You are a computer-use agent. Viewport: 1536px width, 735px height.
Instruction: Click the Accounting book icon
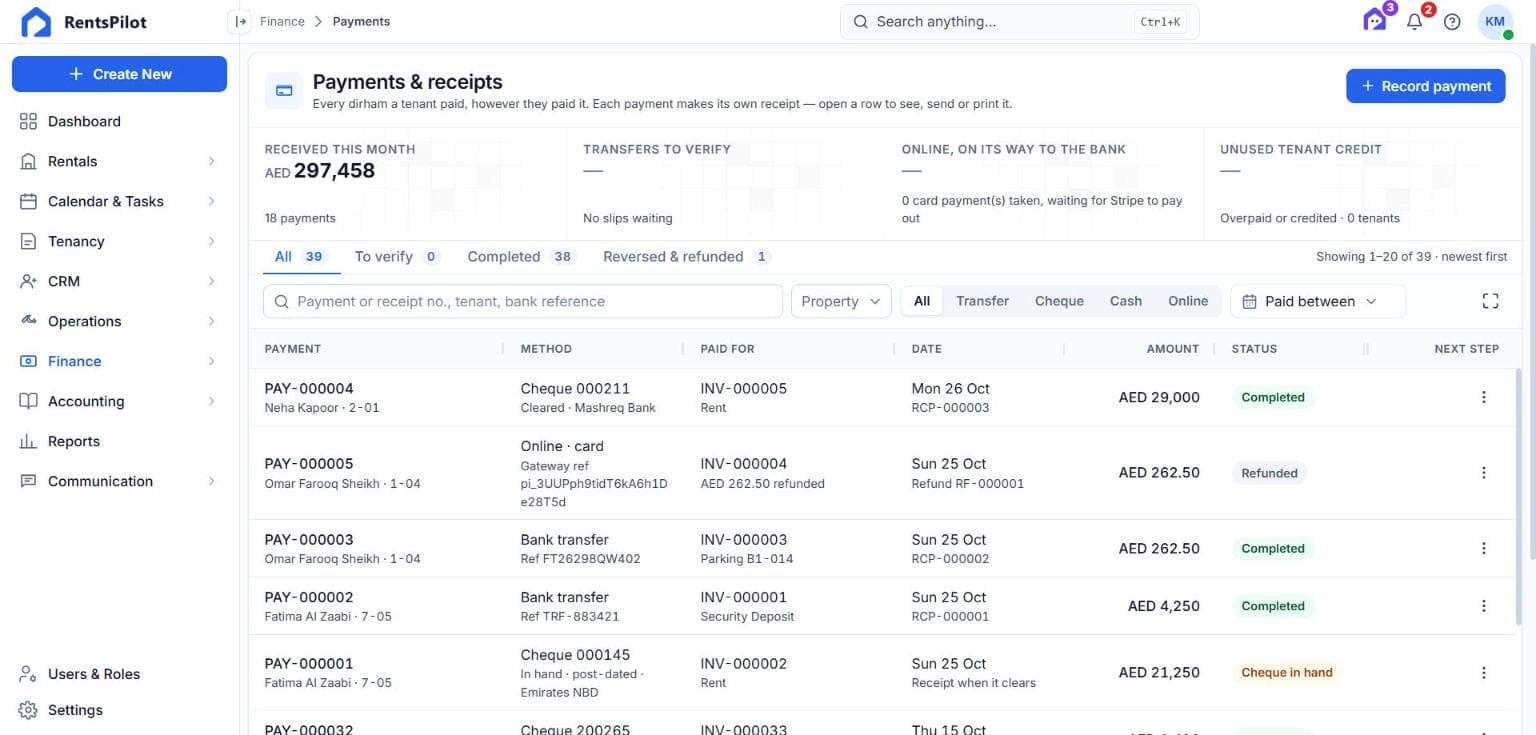[28, 401]
